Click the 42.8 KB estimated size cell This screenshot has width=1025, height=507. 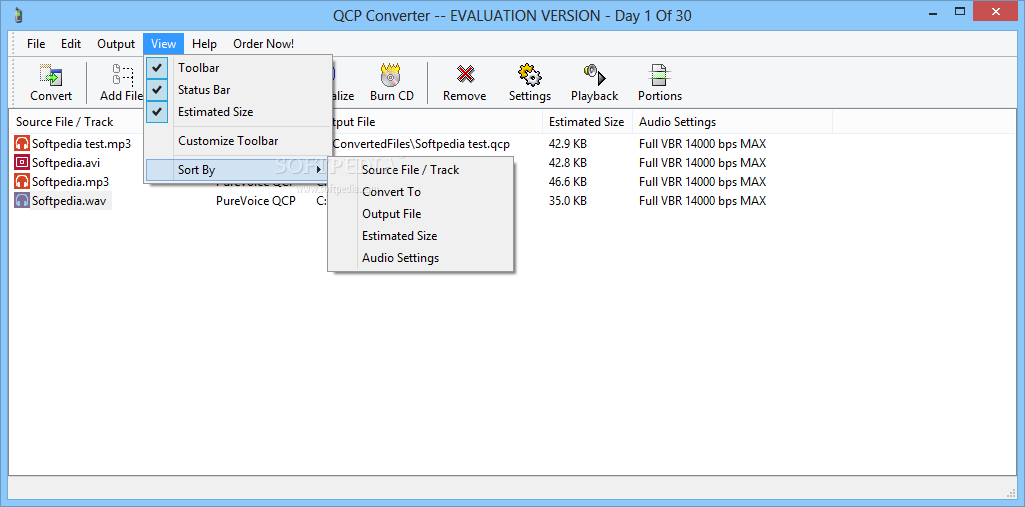click(x=567, y=163)
